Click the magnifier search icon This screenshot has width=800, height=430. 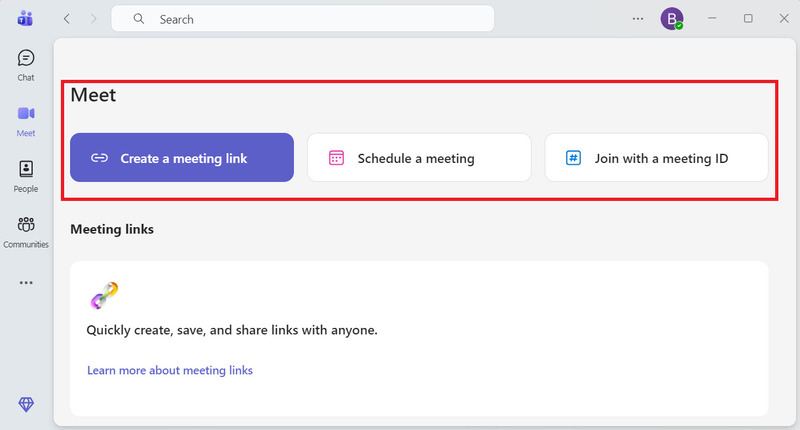tap(139, 19)
